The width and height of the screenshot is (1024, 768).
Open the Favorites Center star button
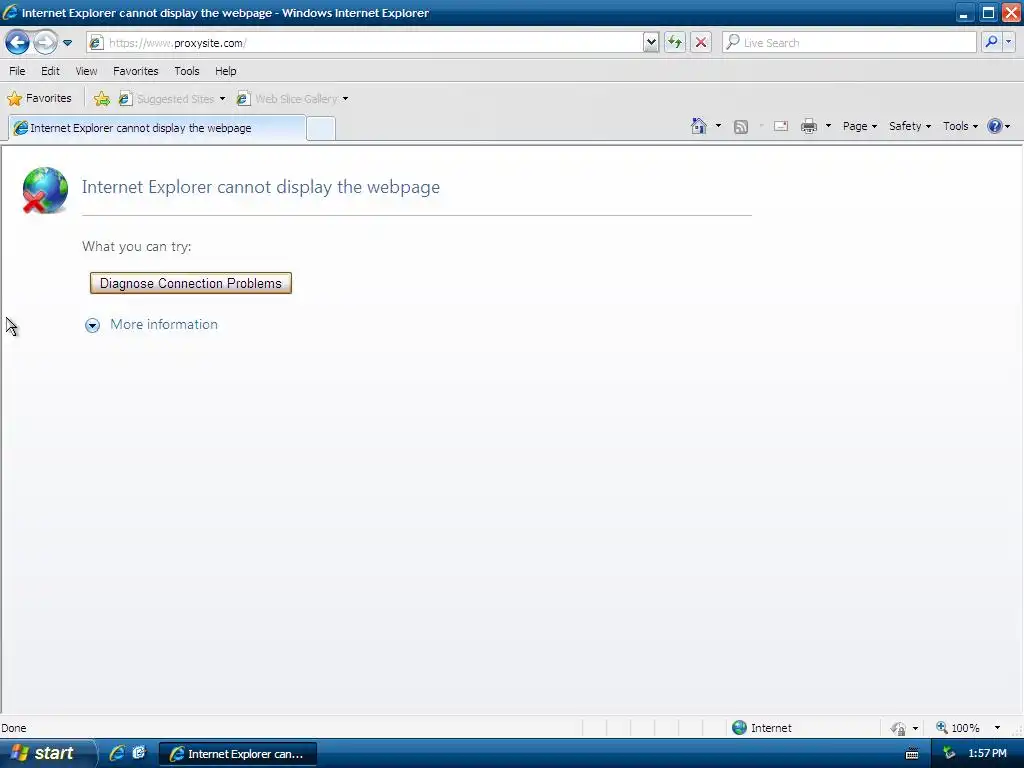click(x=39, y=98)
